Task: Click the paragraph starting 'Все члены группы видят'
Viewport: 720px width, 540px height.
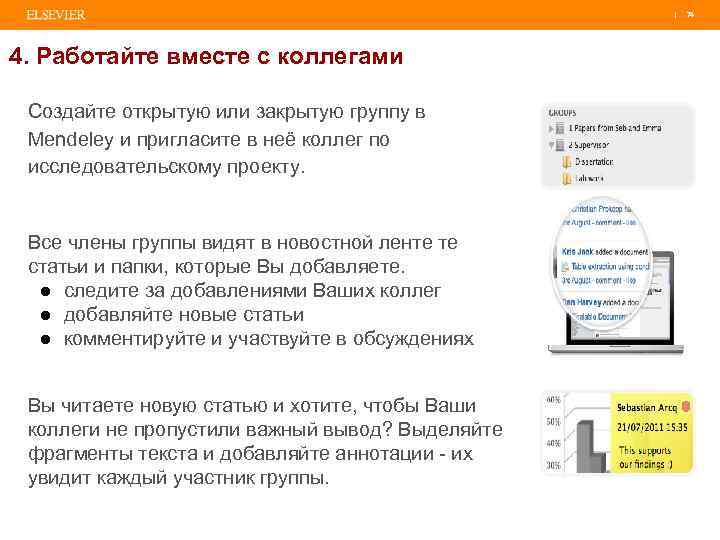Action: point(243,254)
